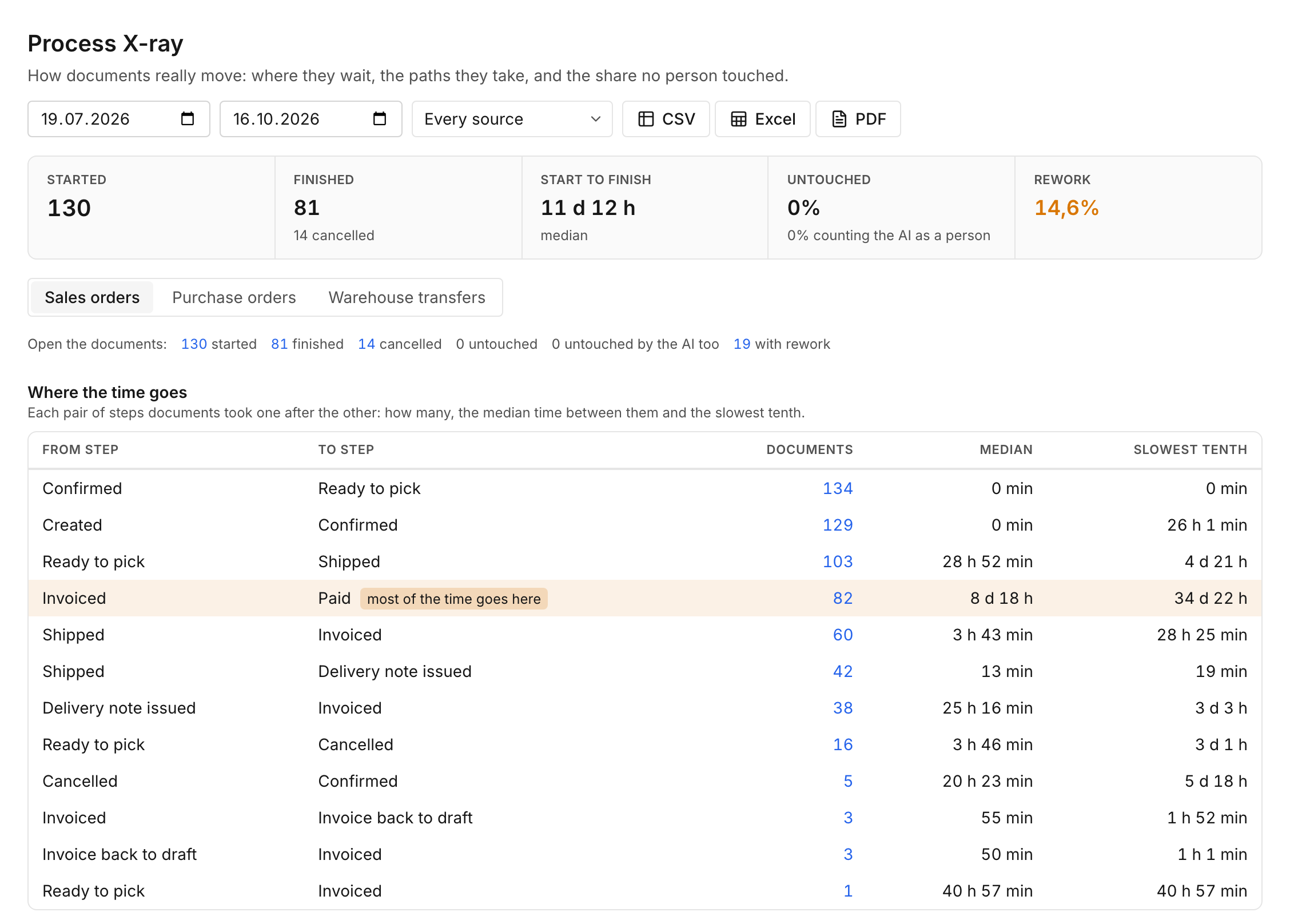This screenshot has height=924, width=1290.
Task: Switch to the Warehouse transfers tab
Action: click(x=407, y=297)
